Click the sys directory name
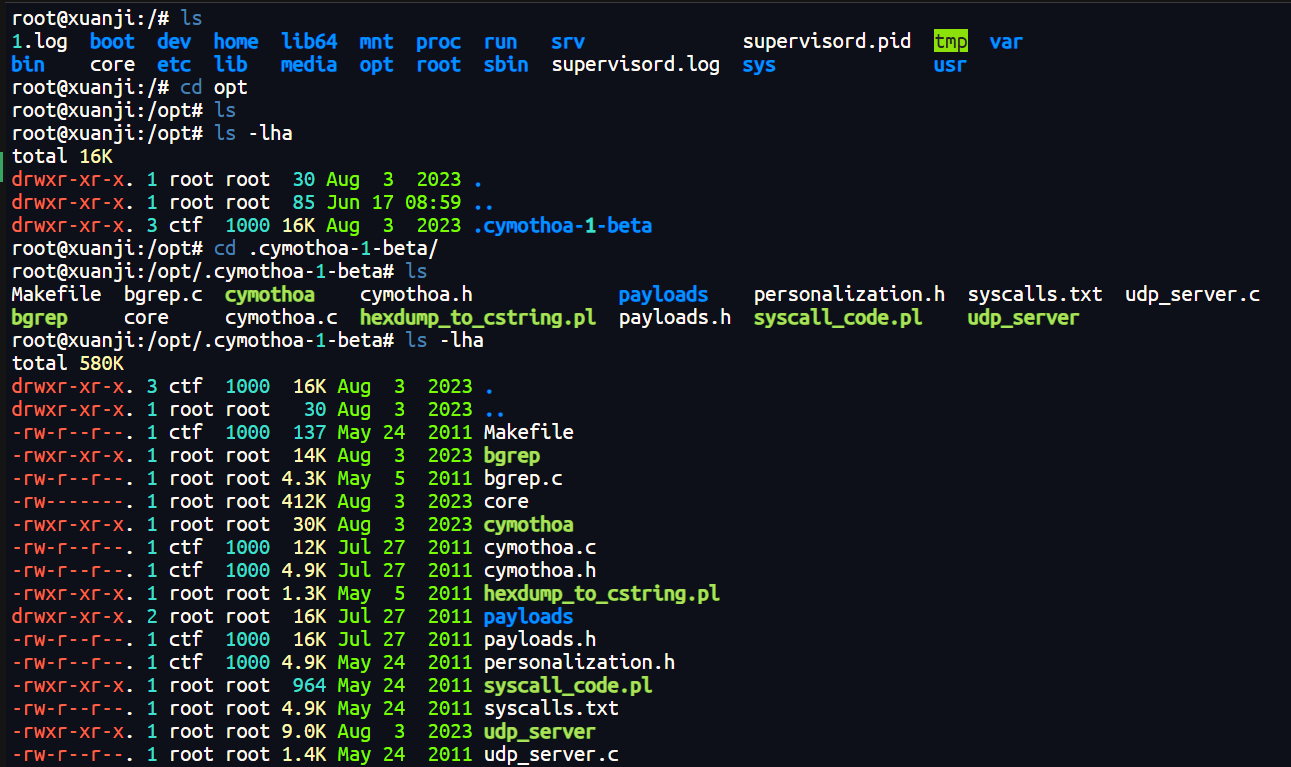 (759, 65)
